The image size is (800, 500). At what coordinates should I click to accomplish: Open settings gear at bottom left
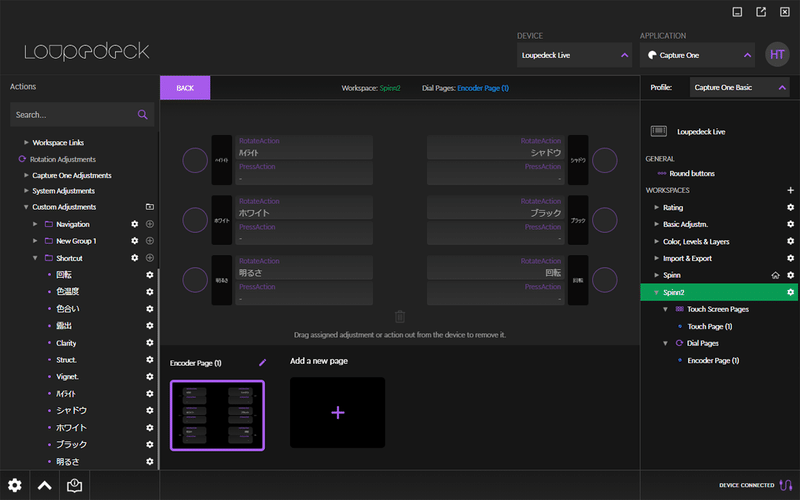pyautogui.click(x=15, y=485)
